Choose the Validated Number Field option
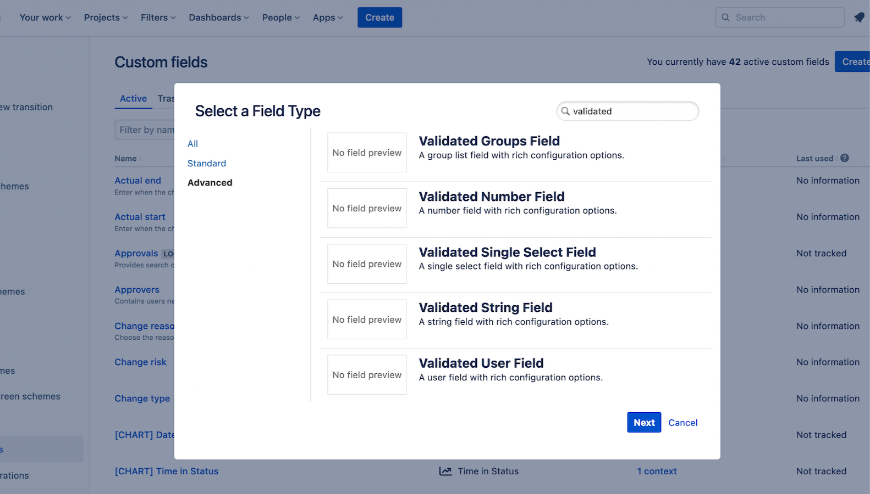 pyautogui.click(x=492, y=197)
